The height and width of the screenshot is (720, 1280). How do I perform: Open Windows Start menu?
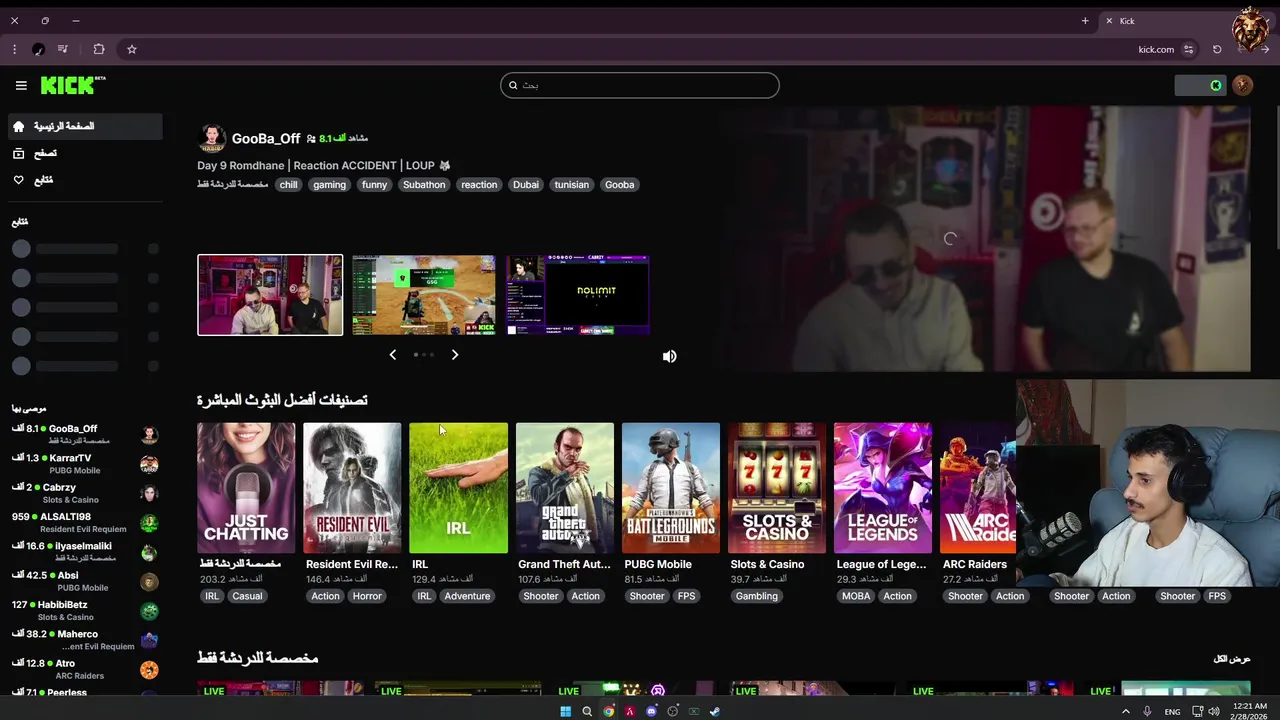pos(565,711)
